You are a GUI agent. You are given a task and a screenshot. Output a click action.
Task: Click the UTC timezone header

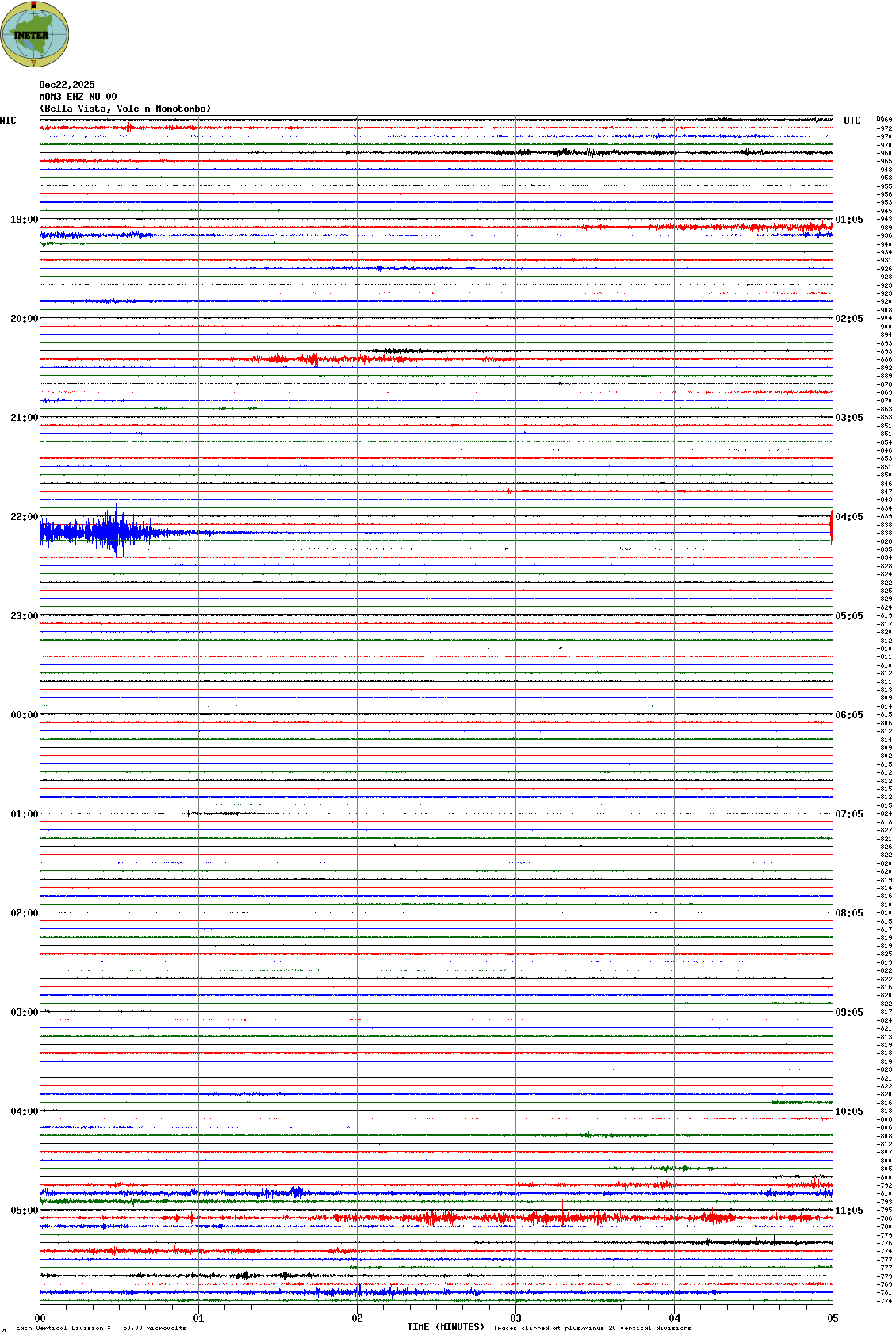(x=852, y=121)
